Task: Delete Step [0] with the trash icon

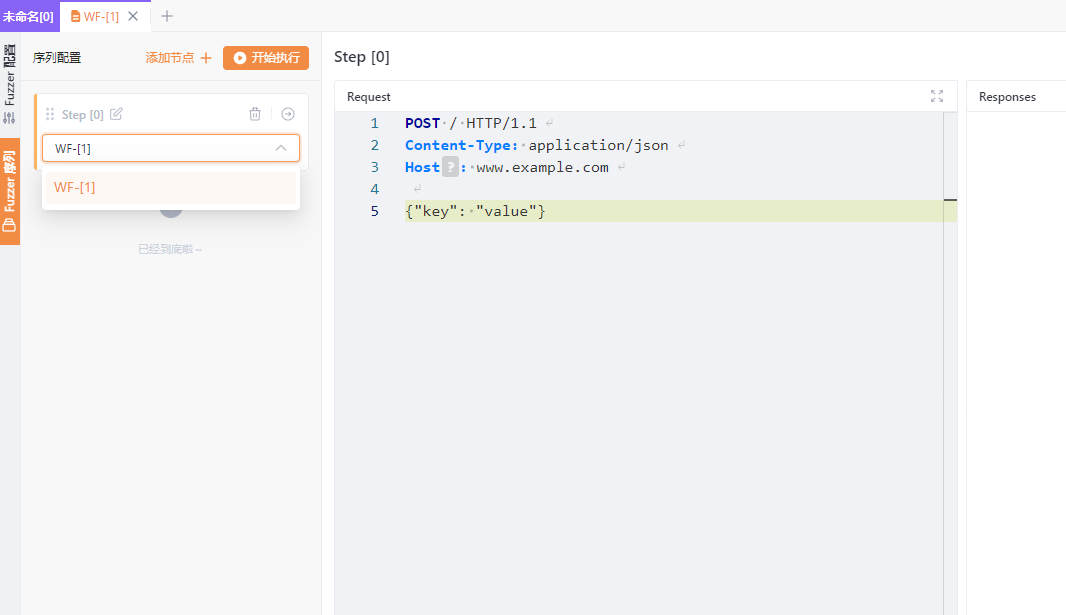Action: [x=255, y=114]
